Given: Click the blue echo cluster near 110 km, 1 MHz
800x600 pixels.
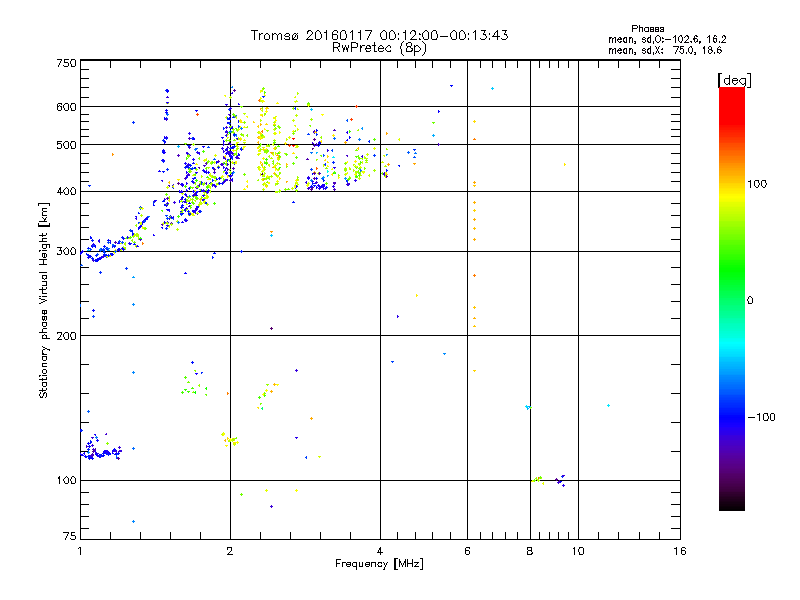Looking at the screenshot, I should coord(101,449).
